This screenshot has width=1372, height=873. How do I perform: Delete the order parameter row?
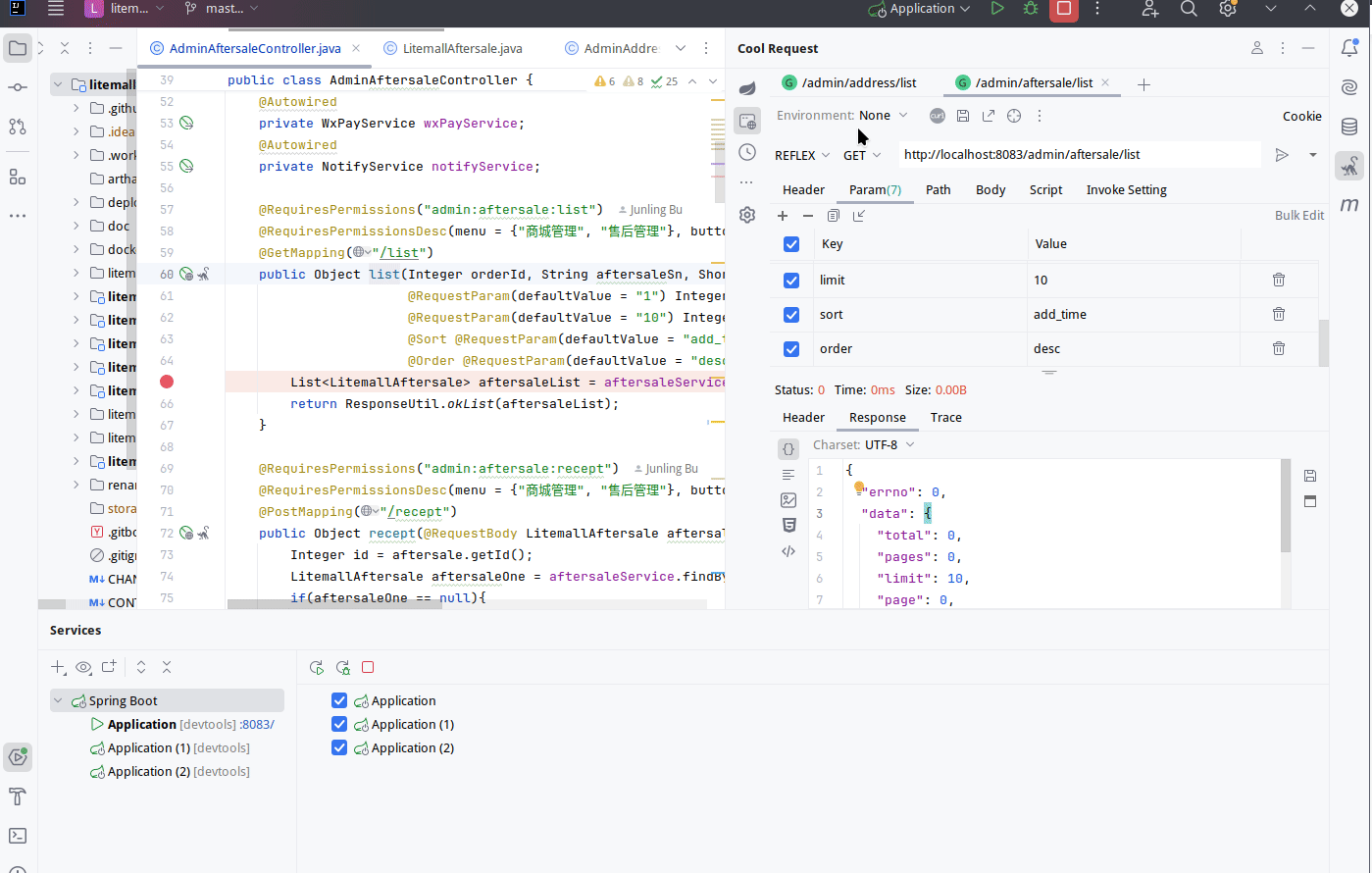click(x=1279, y=348)
